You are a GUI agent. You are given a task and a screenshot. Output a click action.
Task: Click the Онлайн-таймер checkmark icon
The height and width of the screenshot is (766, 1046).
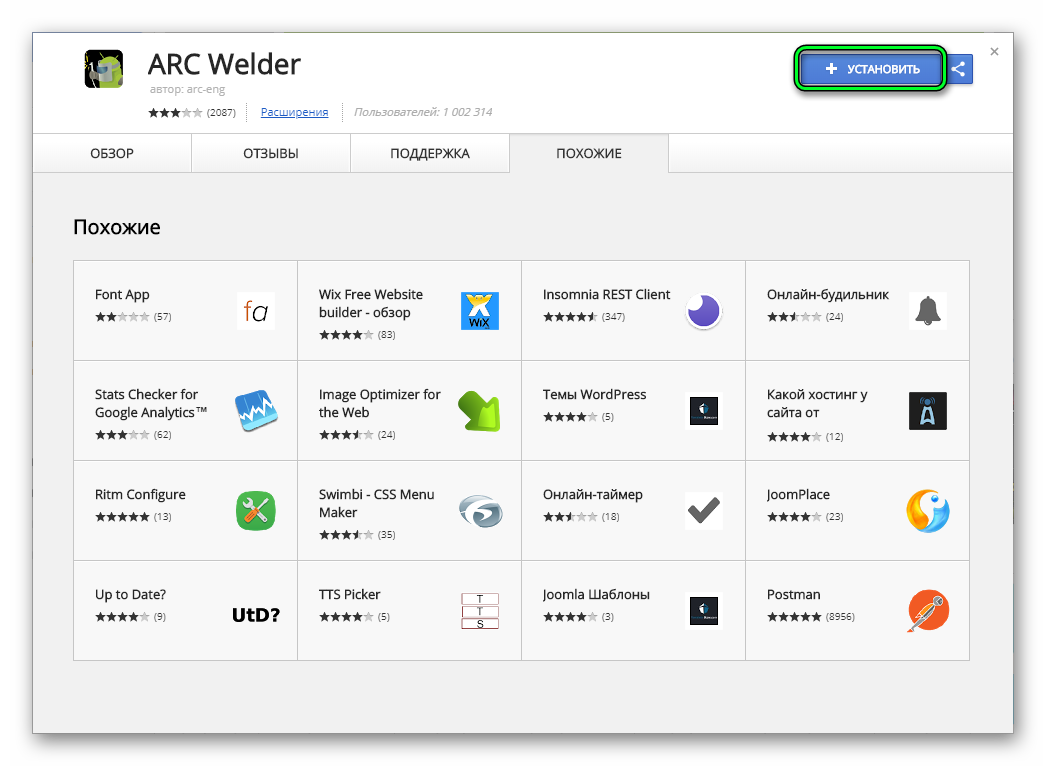(704, 511)
